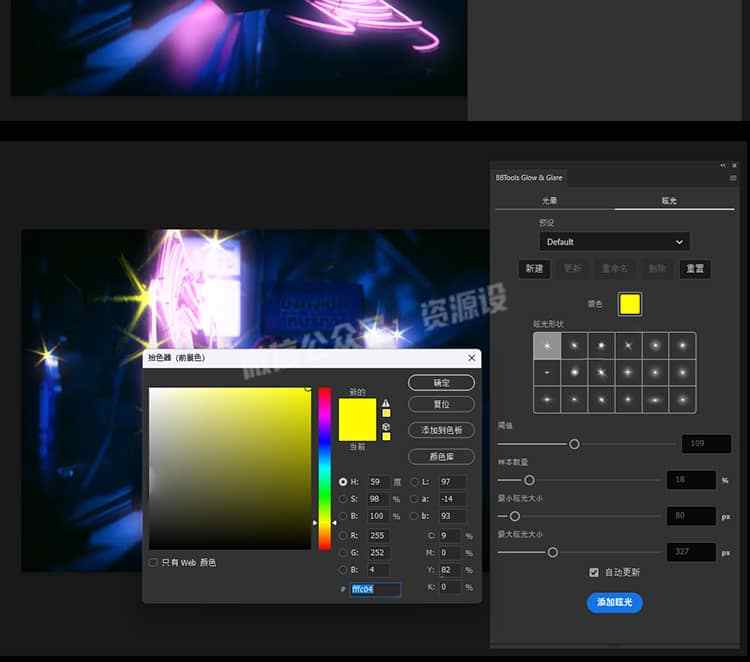Image resolution: width=750 pixels, height=662 pixels.
Task: Collapse the panel using the double-arrow icon
Action: tap(722, 165)
